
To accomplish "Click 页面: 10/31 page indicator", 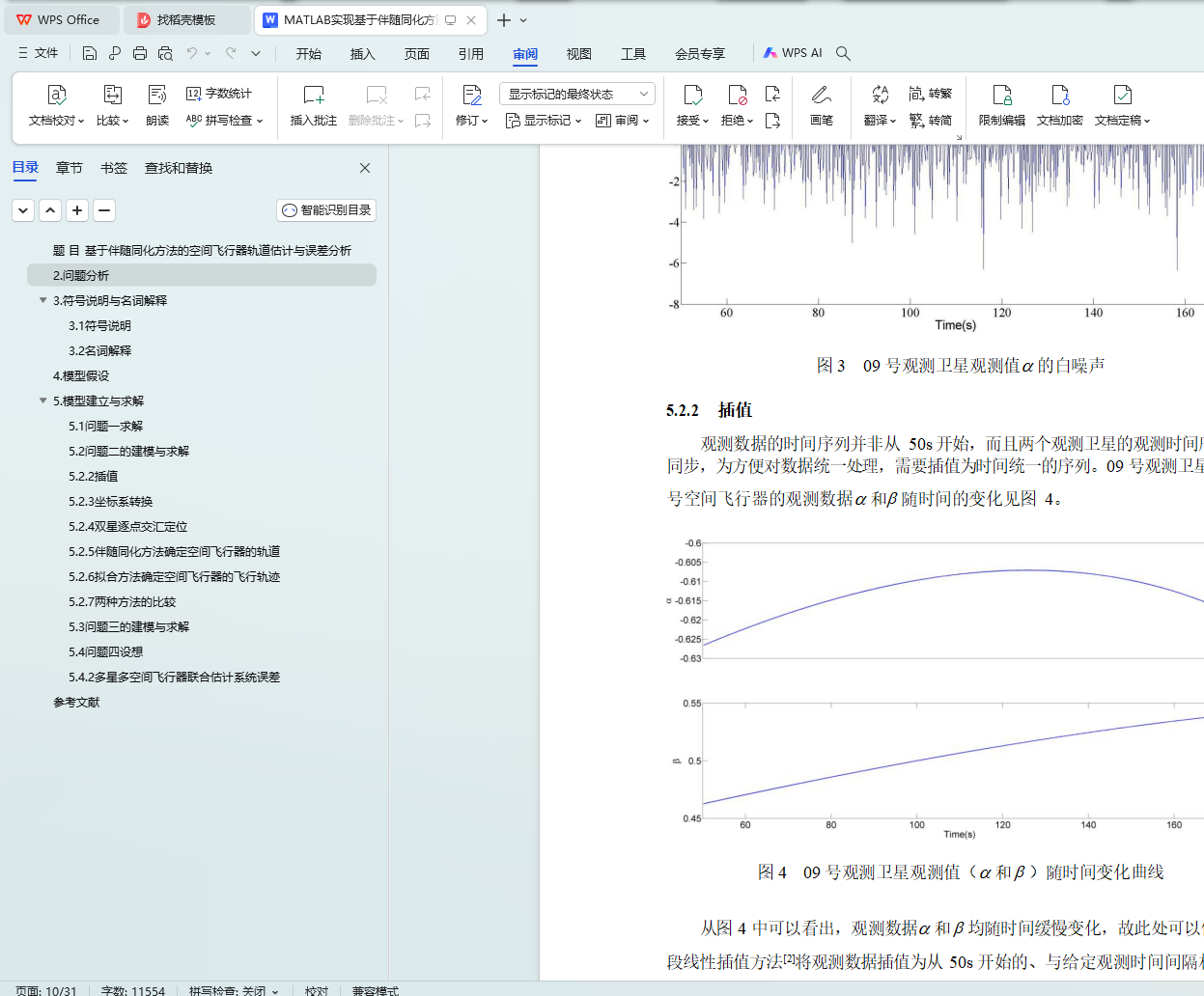I will [46, 990].
